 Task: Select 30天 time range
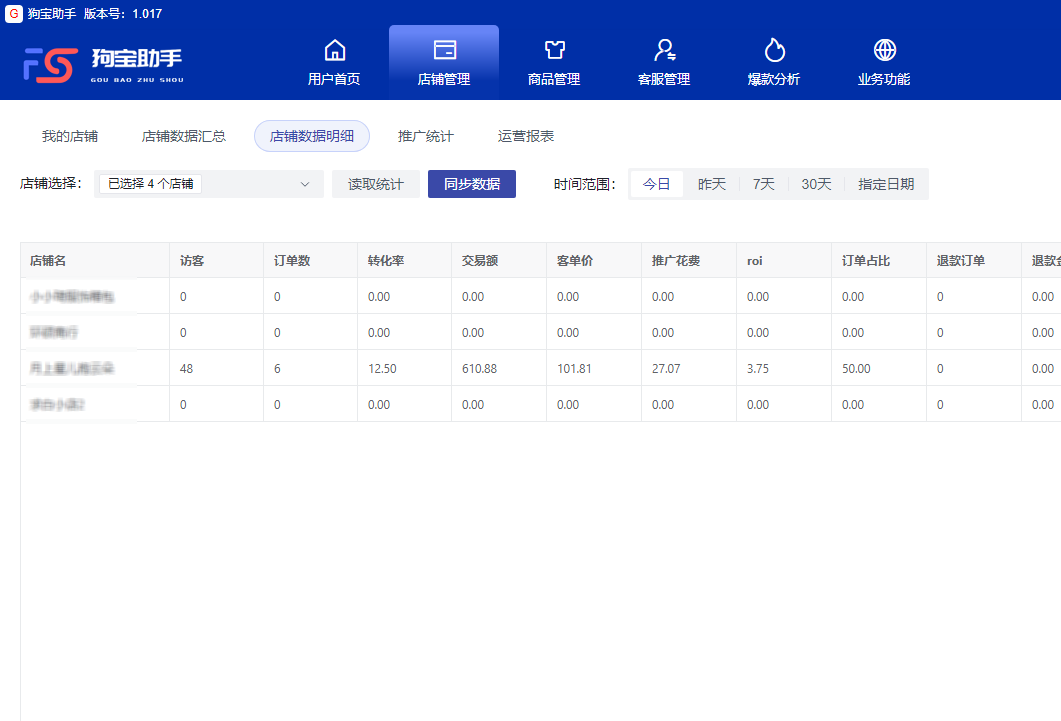tap(816, 184)
